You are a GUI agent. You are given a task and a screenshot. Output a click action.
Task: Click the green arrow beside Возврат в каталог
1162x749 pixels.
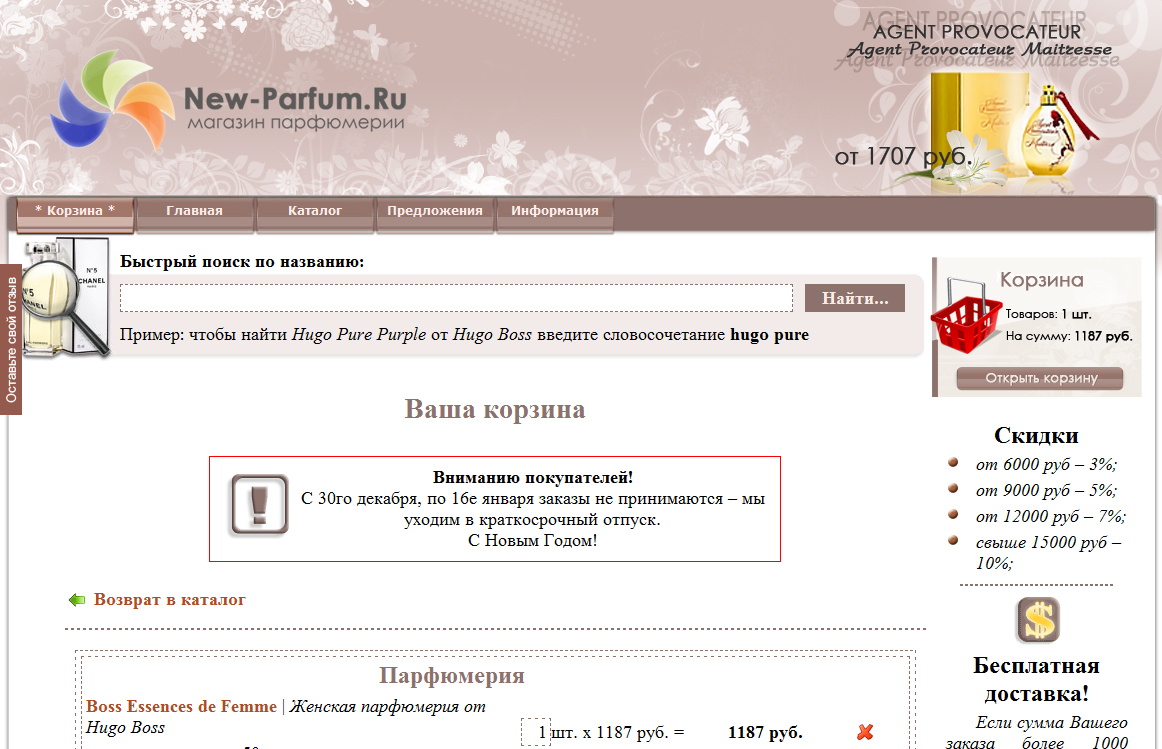77,599
